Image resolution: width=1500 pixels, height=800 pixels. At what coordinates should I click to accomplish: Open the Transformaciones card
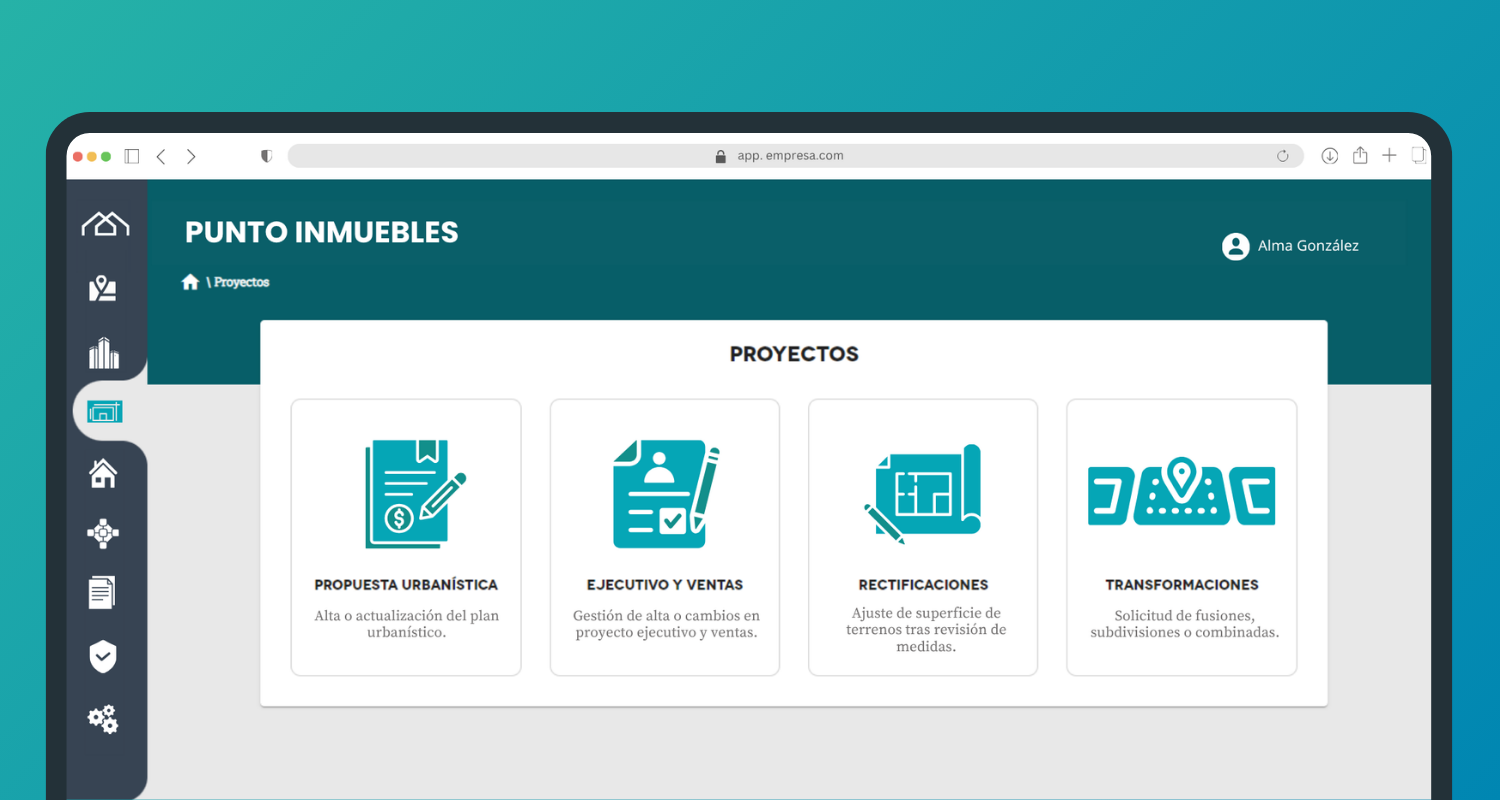point(1181,537)
